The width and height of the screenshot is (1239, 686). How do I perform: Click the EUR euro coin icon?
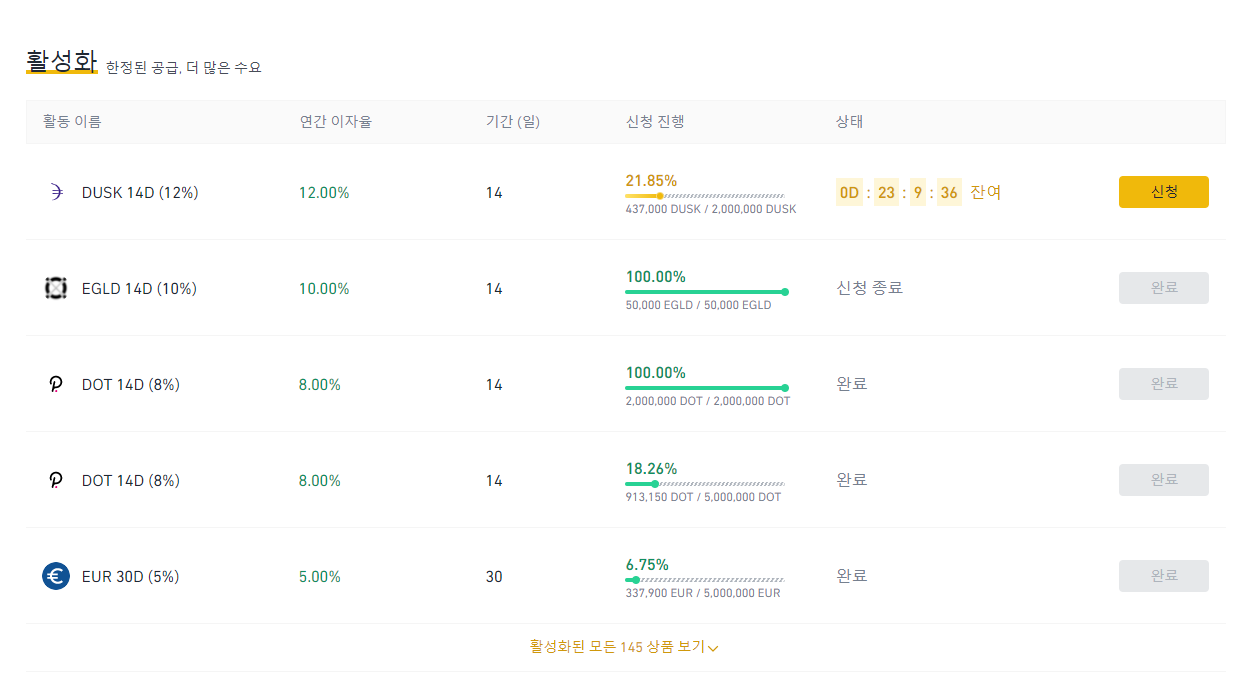[56, 576]
